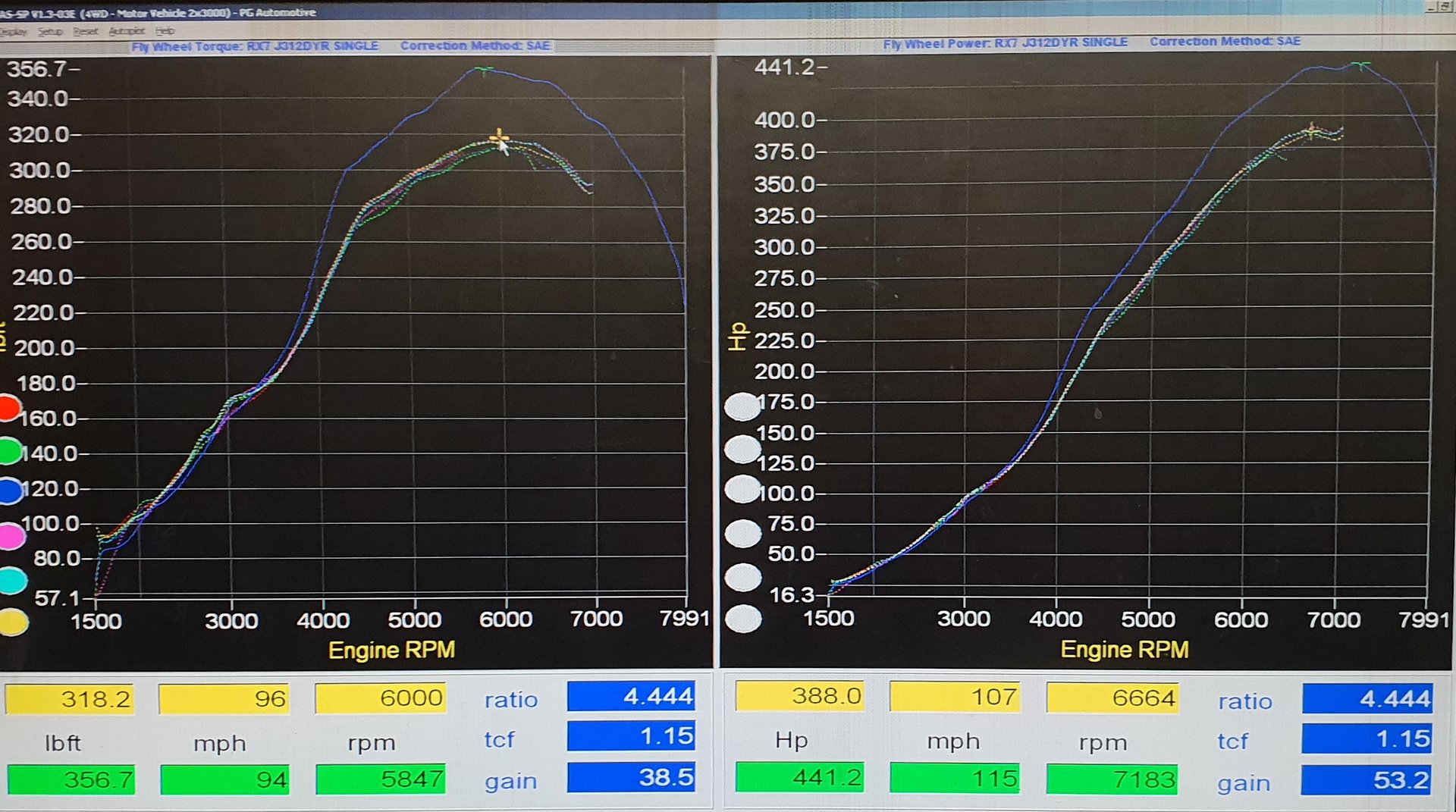Click grey circle beside power graph's 1500 label

[743, 619]
